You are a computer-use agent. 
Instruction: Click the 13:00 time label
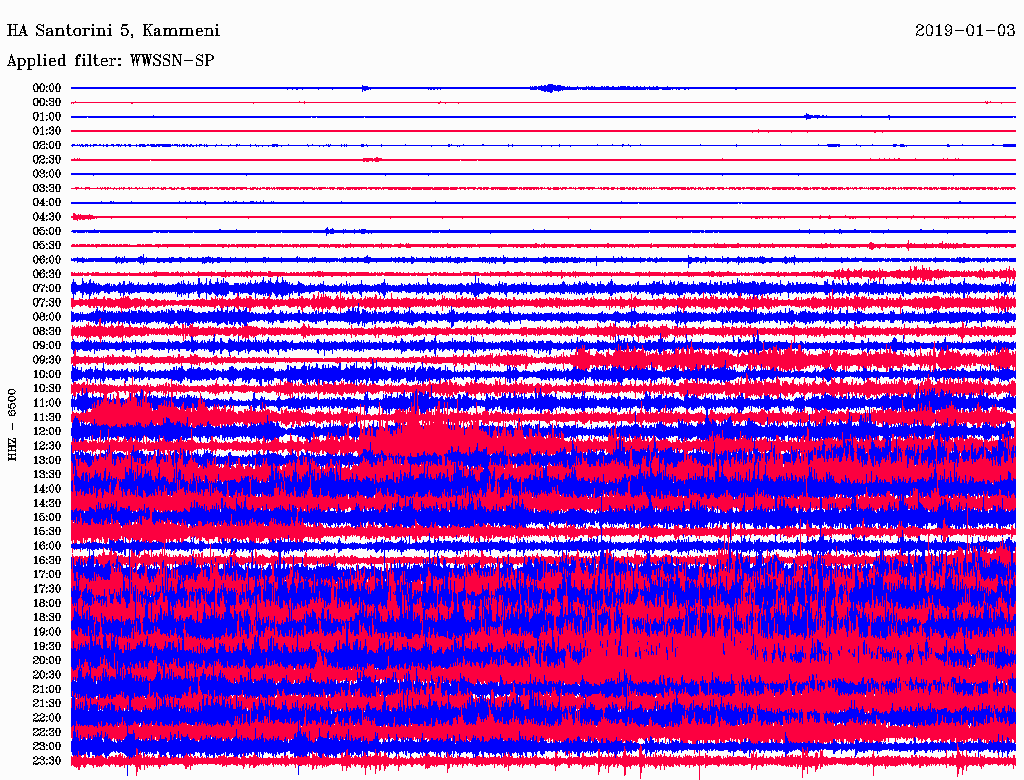[47, 461]
